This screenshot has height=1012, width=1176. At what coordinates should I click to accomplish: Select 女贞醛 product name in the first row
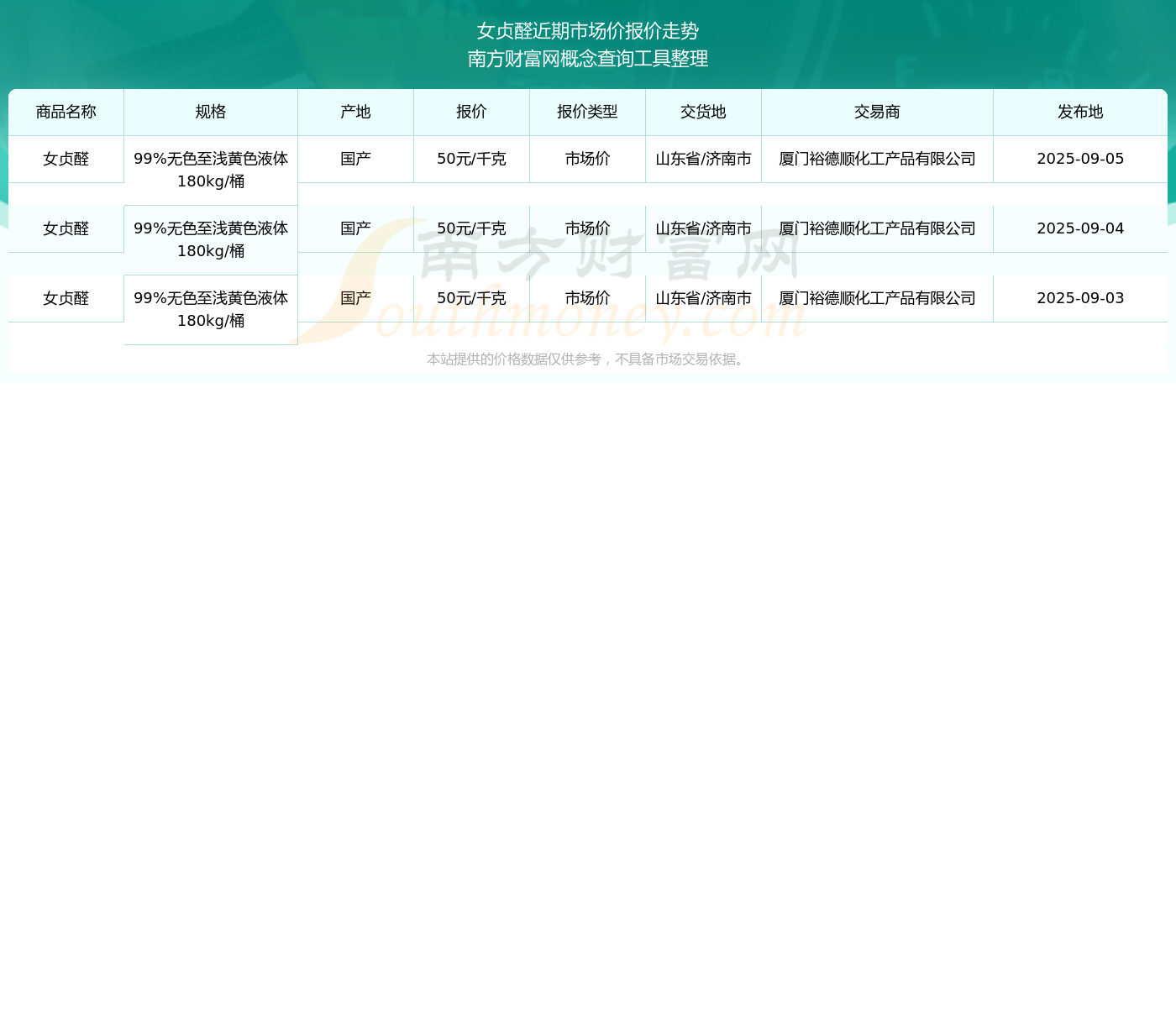[x=66, y=159]
